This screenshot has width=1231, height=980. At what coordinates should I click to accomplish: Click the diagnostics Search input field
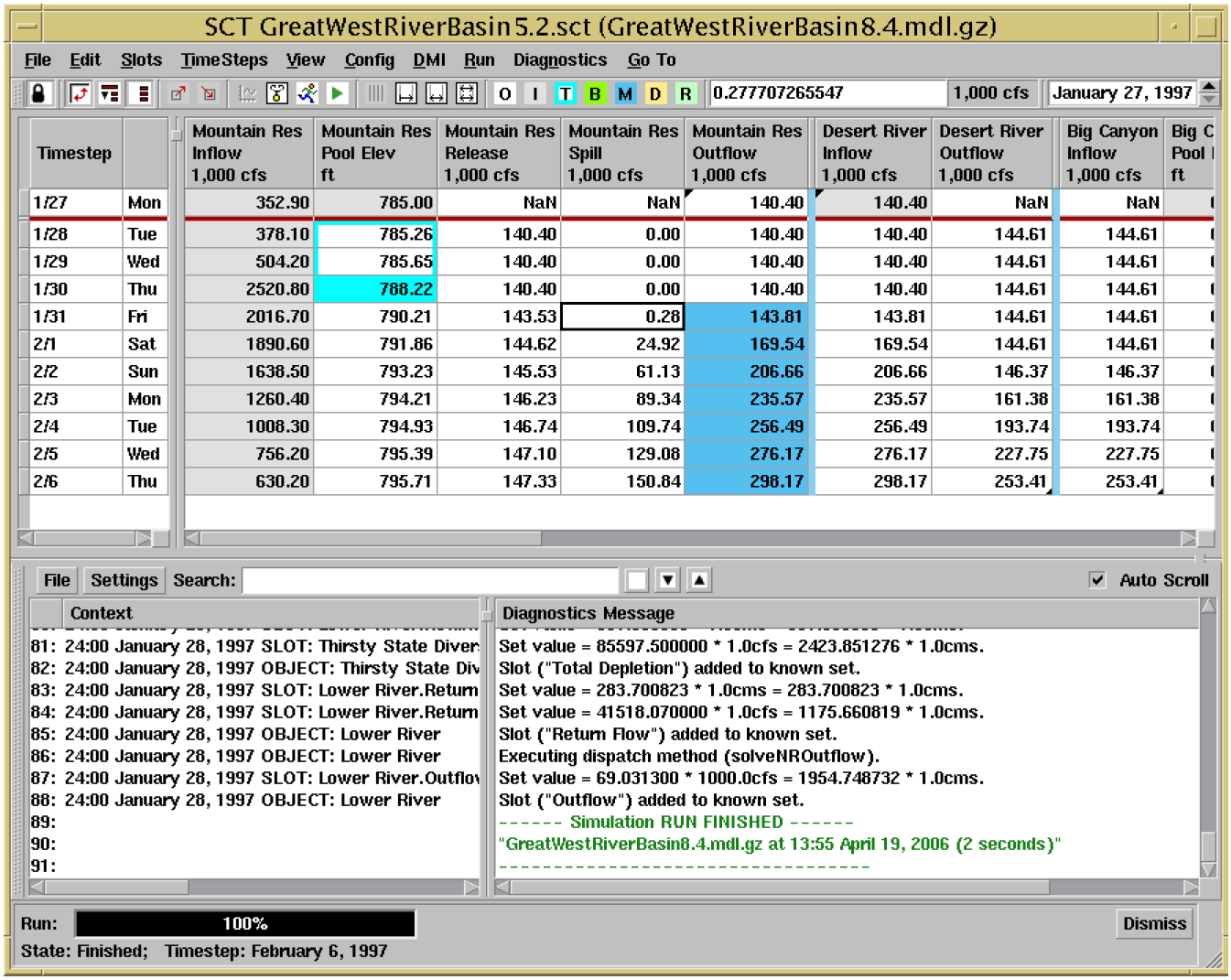coord(430,580)
